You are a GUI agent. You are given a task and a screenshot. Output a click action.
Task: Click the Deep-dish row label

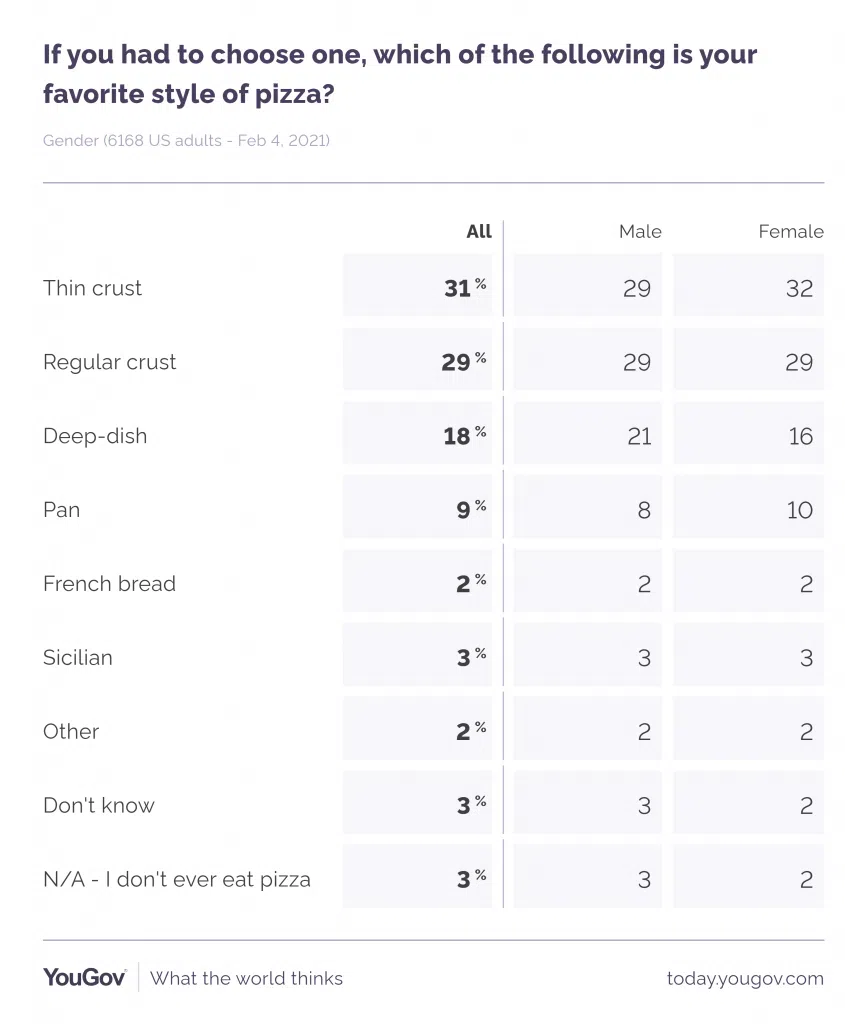coord(95,436)
